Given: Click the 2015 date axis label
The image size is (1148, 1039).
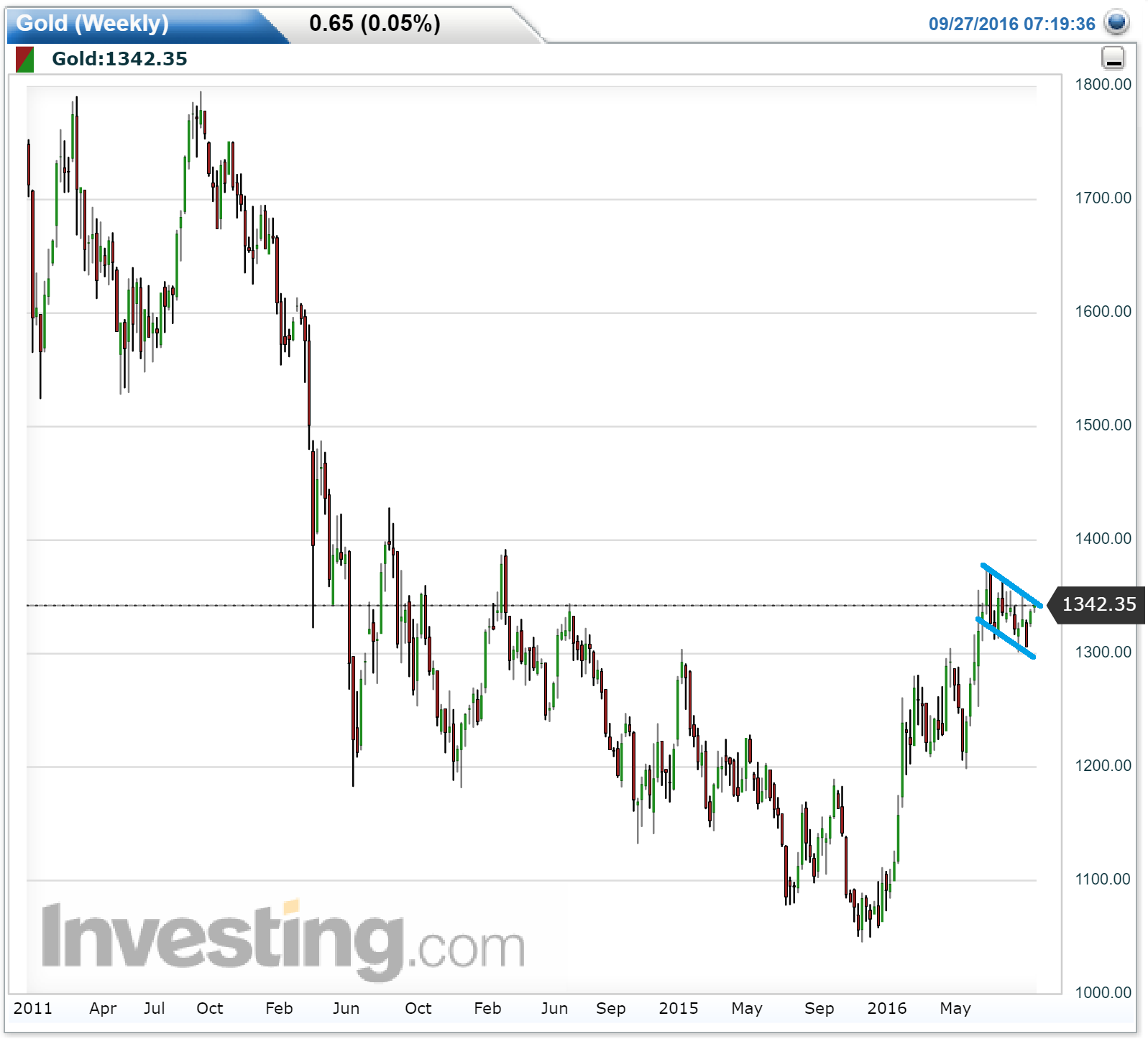Looking at the screenshot, I should [678, 1008].
